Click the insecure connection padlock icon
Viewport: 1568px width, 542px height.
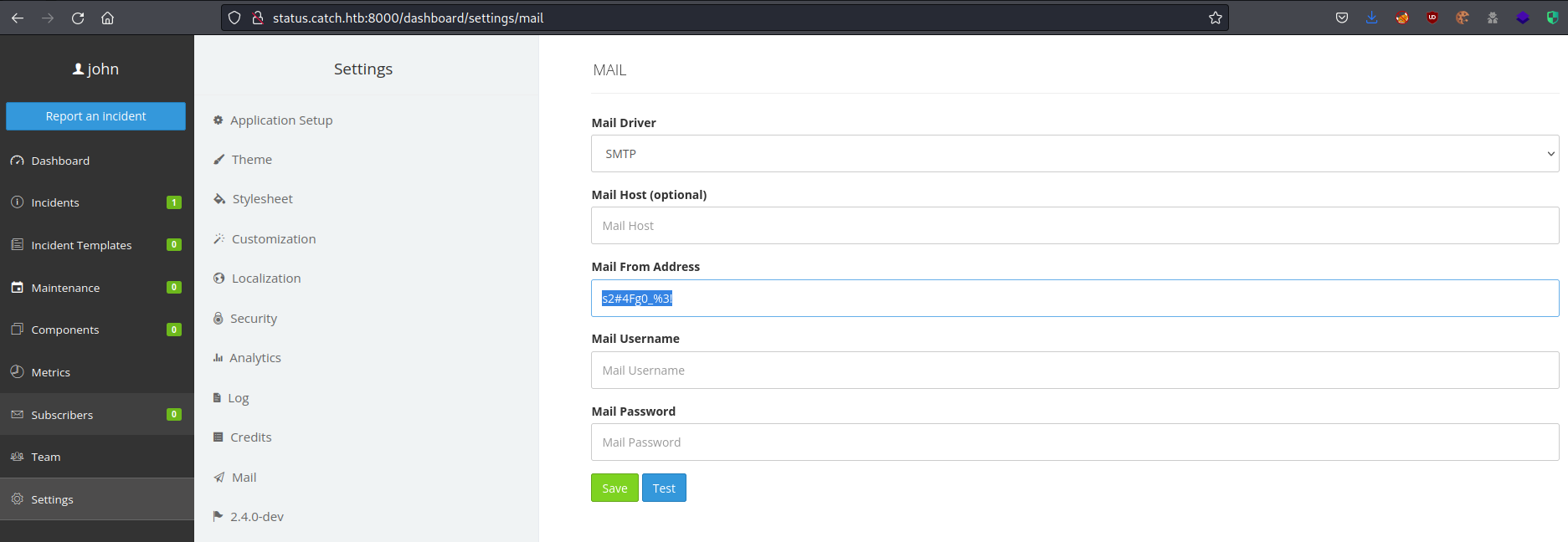coord(258,18)
